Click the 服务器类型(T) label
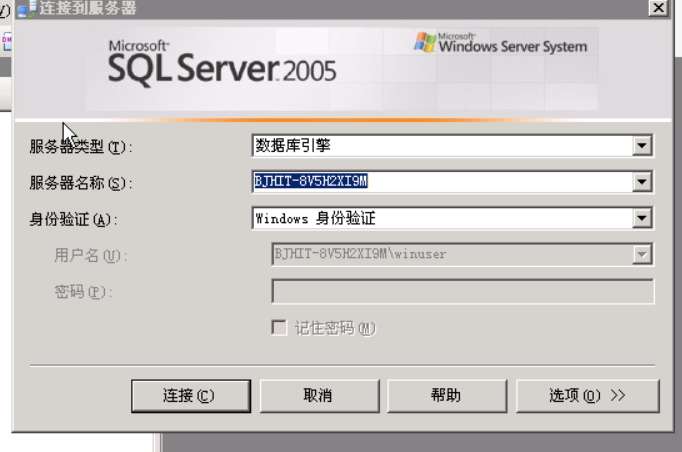The width and height of the screenshot is (682, 452). click(x=80, y=147)
